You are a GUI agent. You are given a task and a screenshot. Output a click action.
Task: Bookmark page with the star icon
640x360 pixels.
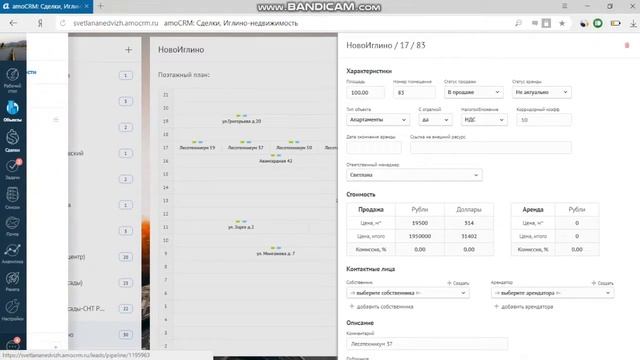[562, 23]
